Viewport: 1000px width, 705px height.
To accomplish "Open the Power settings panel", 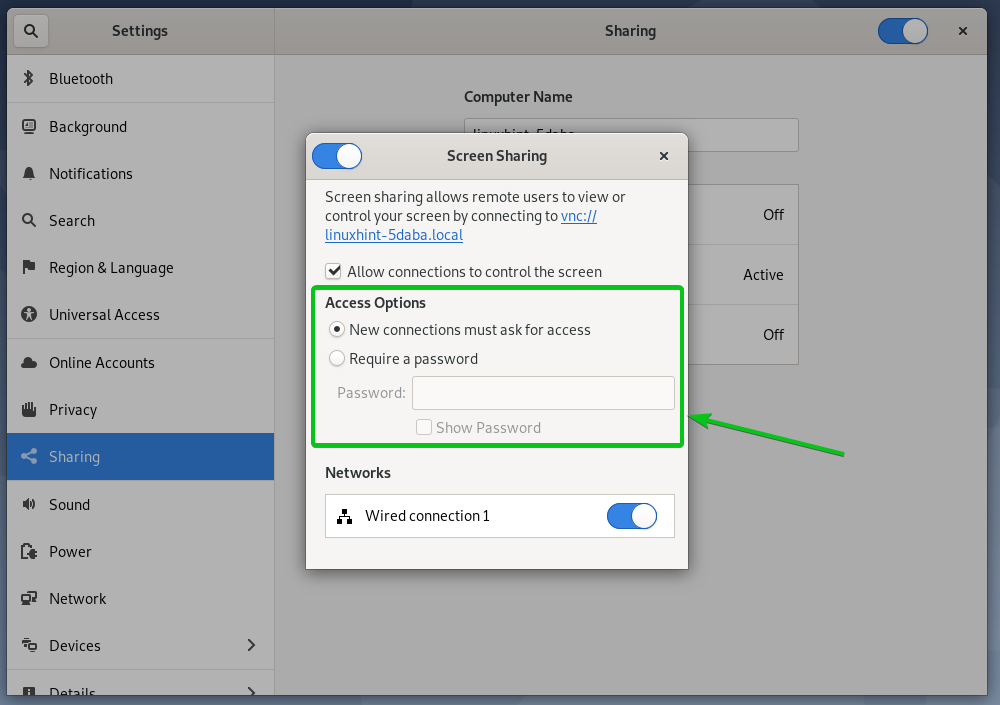I will pos(140,551).
